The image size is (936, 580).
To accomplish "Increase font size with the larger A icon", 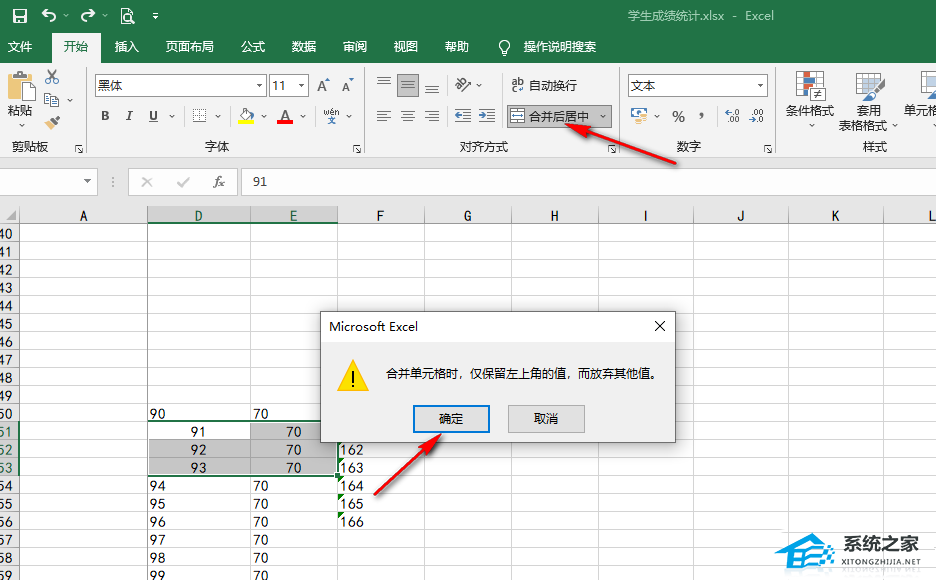I will point(323,86).
